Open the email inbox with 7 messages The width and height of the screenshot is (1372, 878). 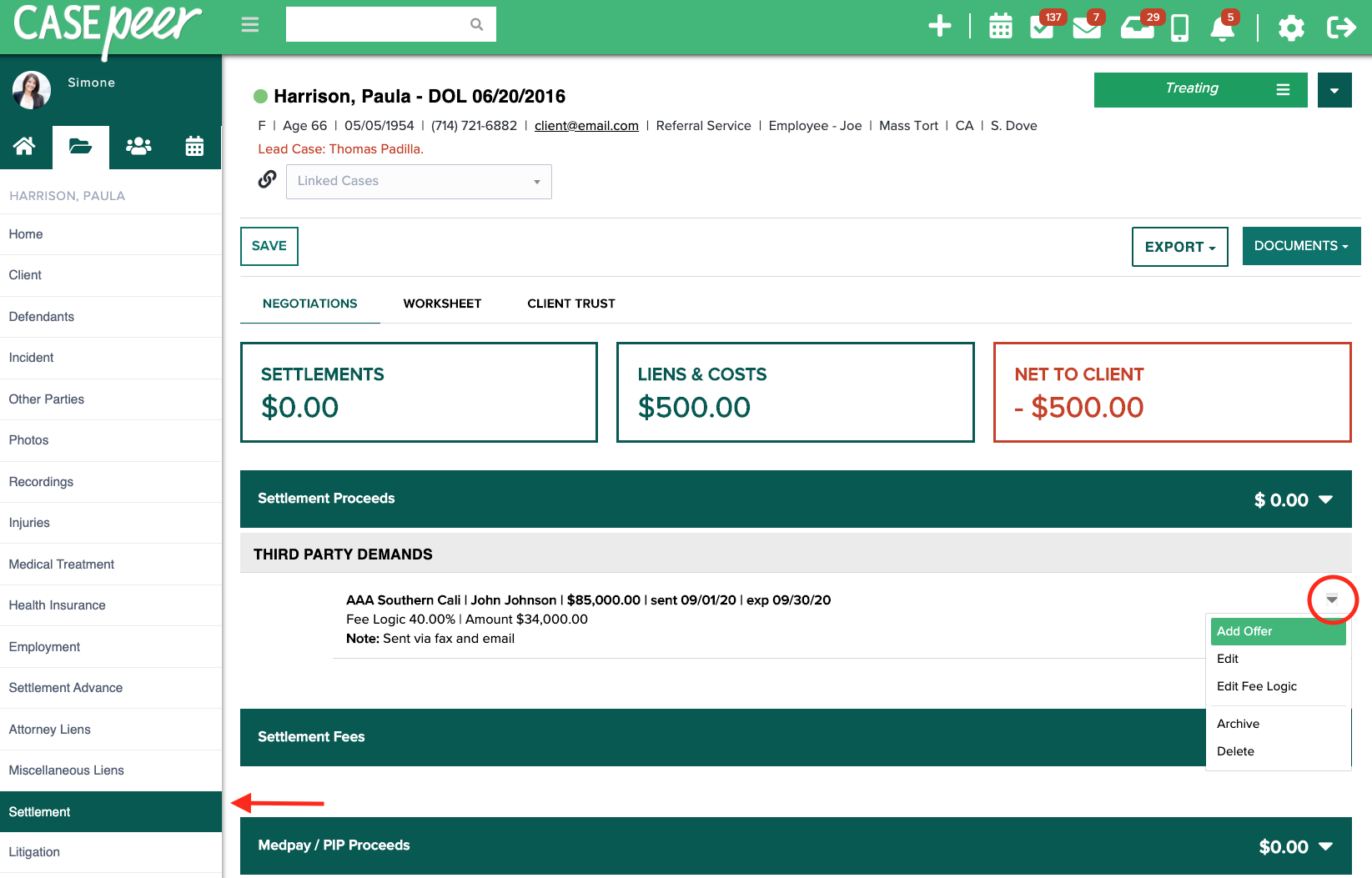[x=1088, y=27]
